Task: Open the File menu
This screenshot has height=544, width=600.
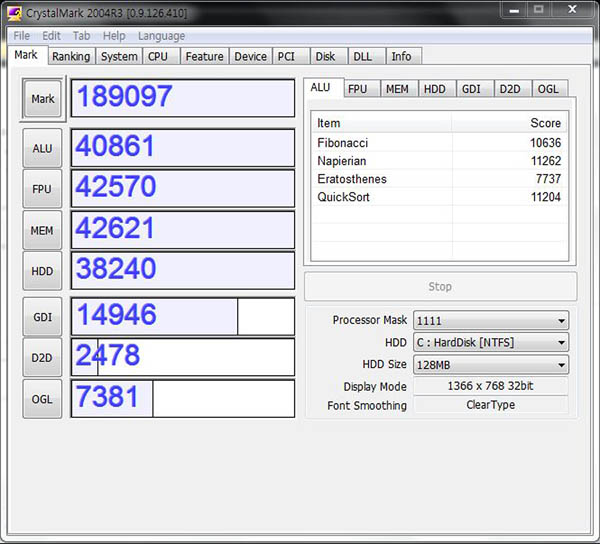Action: [21, 36]
